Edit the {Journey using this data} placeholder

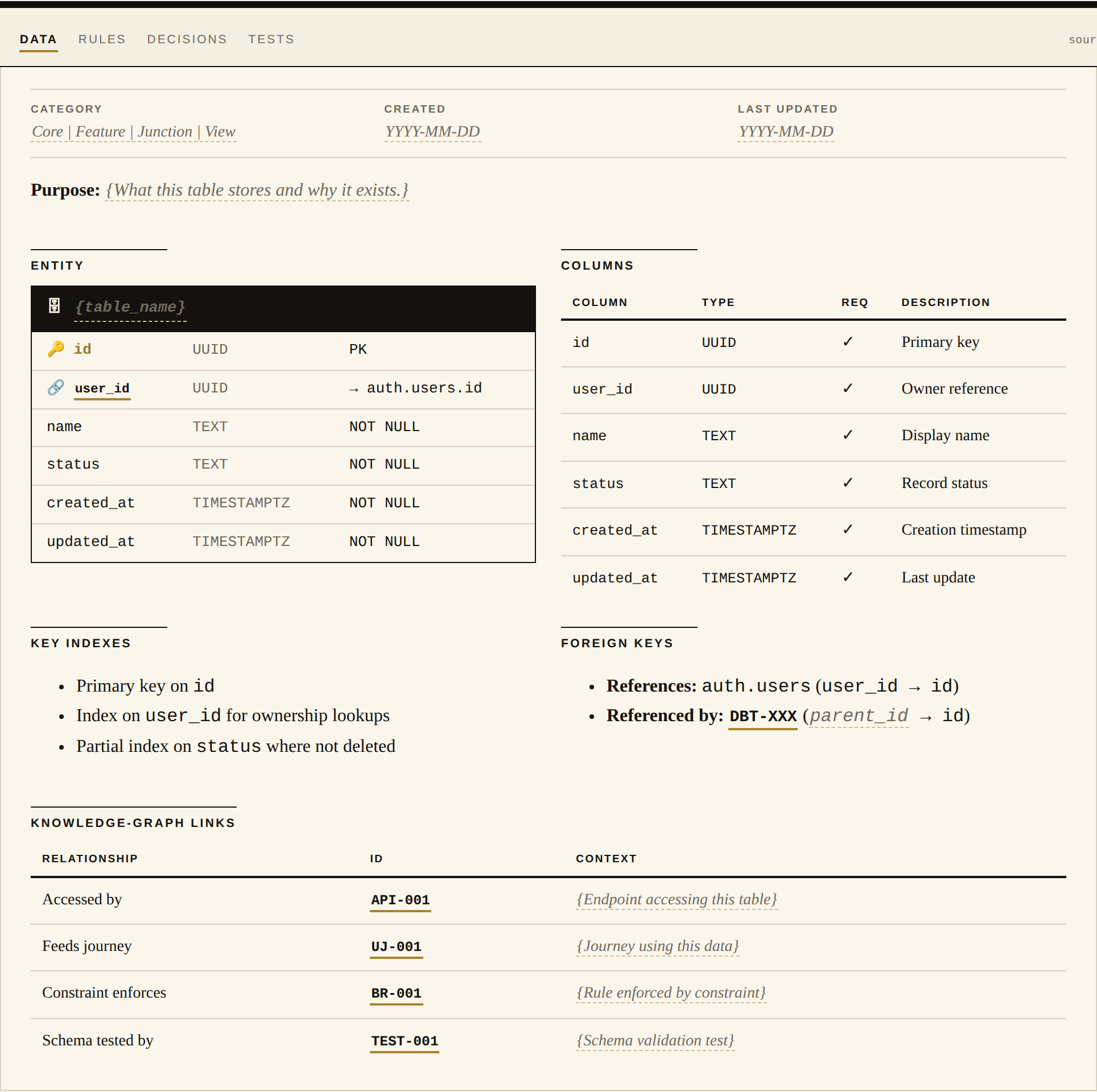coord(658,946)
